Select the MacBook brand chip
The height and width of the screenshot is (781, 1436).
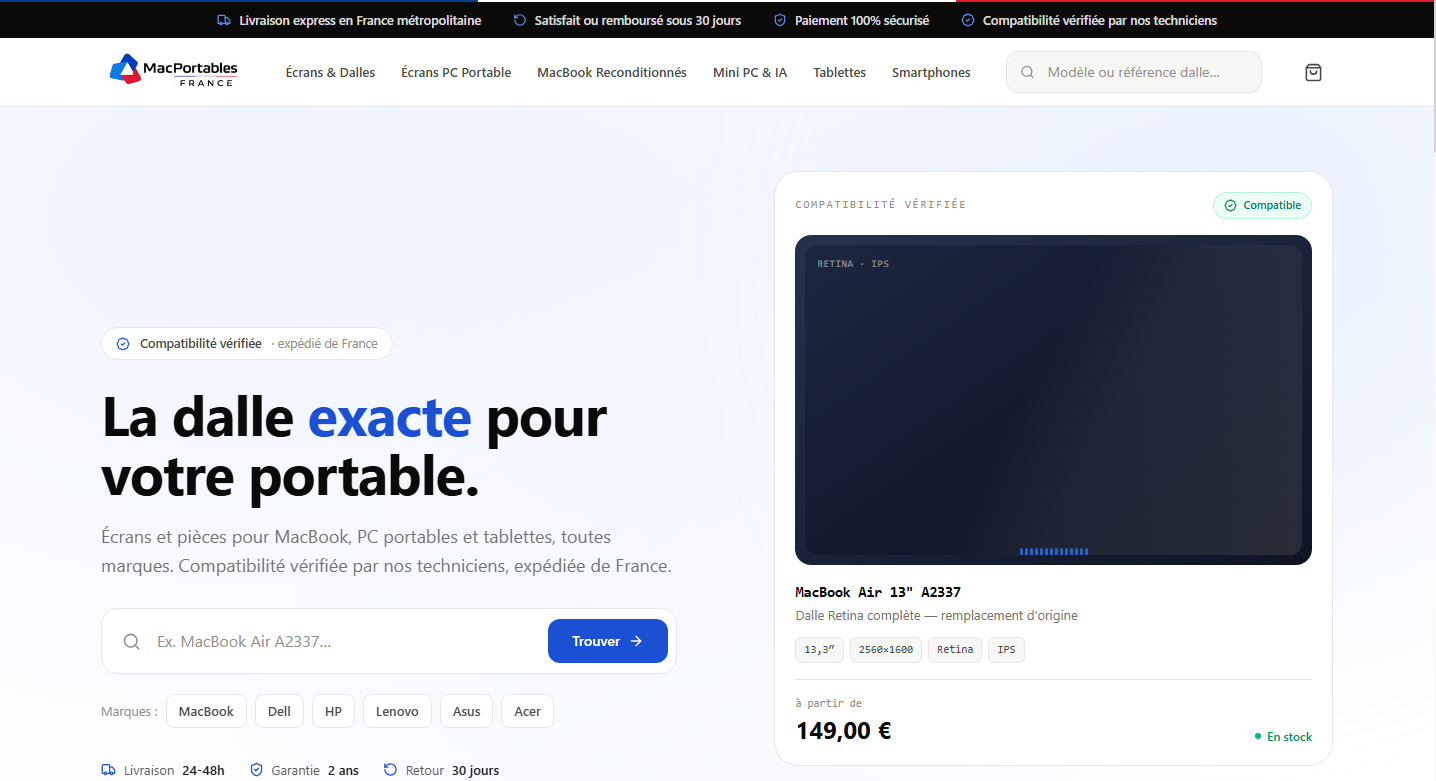click(206, 711)
